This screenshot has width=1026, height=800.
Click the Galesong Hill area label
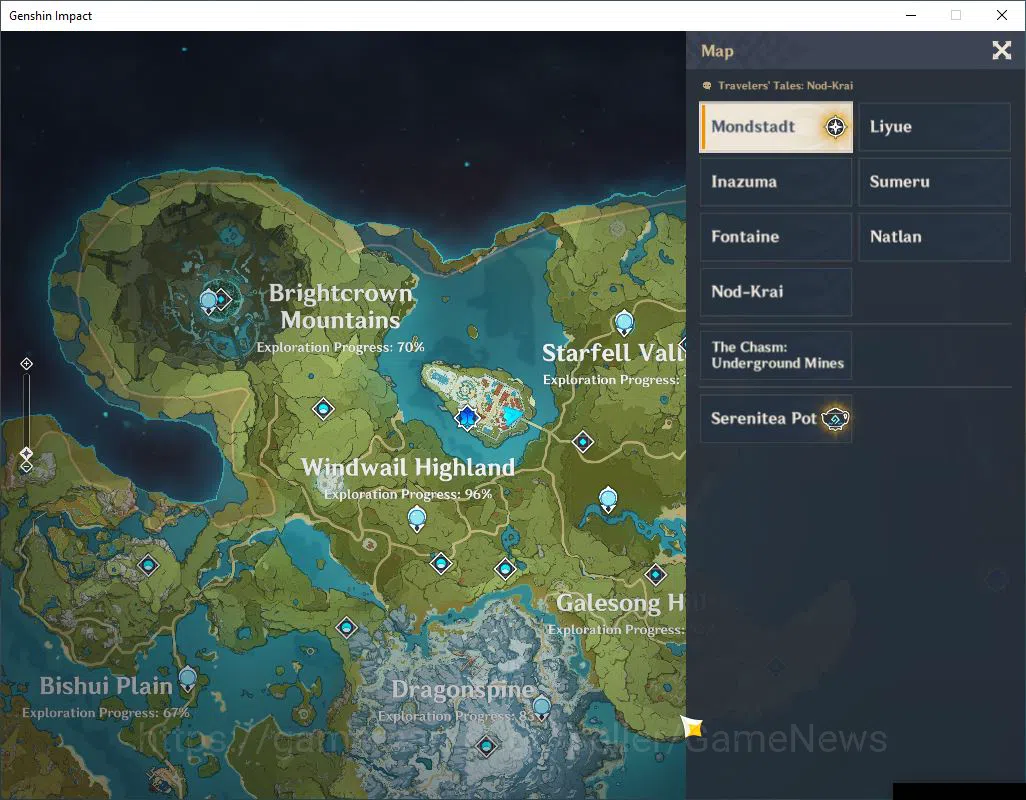pos(620,602)
